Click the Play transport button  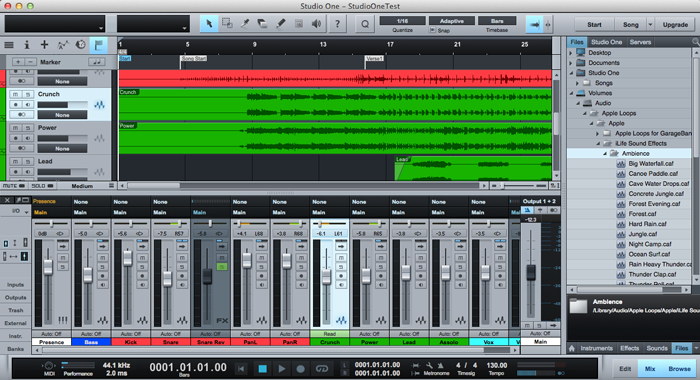tap(282, 369)
